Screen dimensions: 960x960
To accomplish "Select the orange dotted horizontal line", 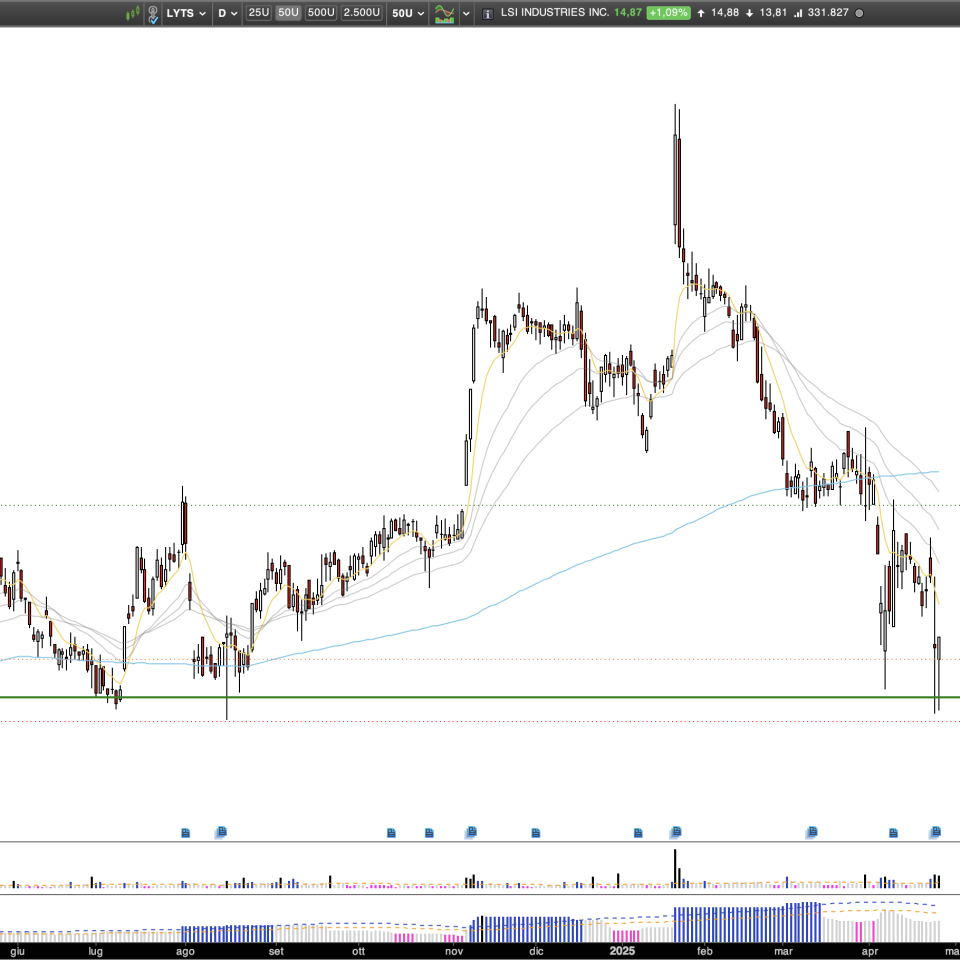I will pyautogui.click(x=480, y=660).
